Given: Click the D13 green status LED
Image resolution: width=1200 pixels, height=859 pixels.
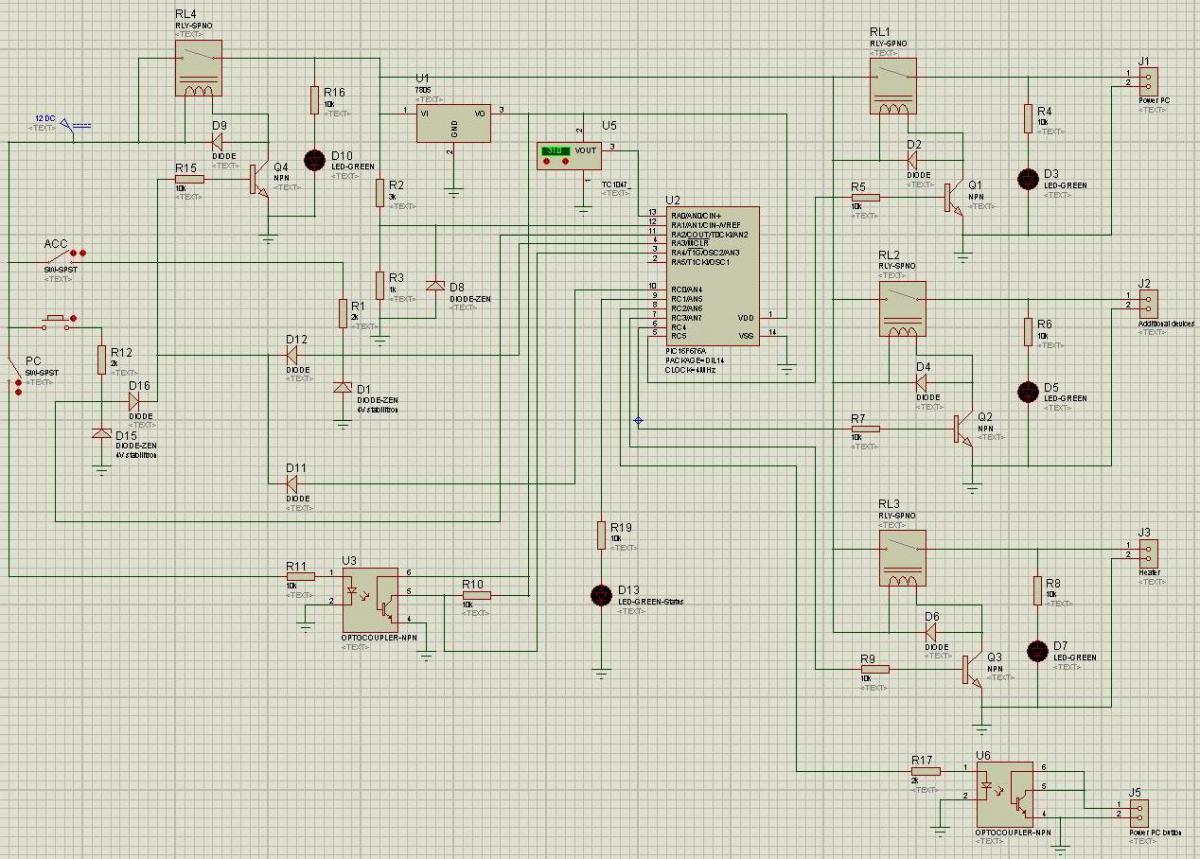Looking at the screenshot, I should pos(601,594).
